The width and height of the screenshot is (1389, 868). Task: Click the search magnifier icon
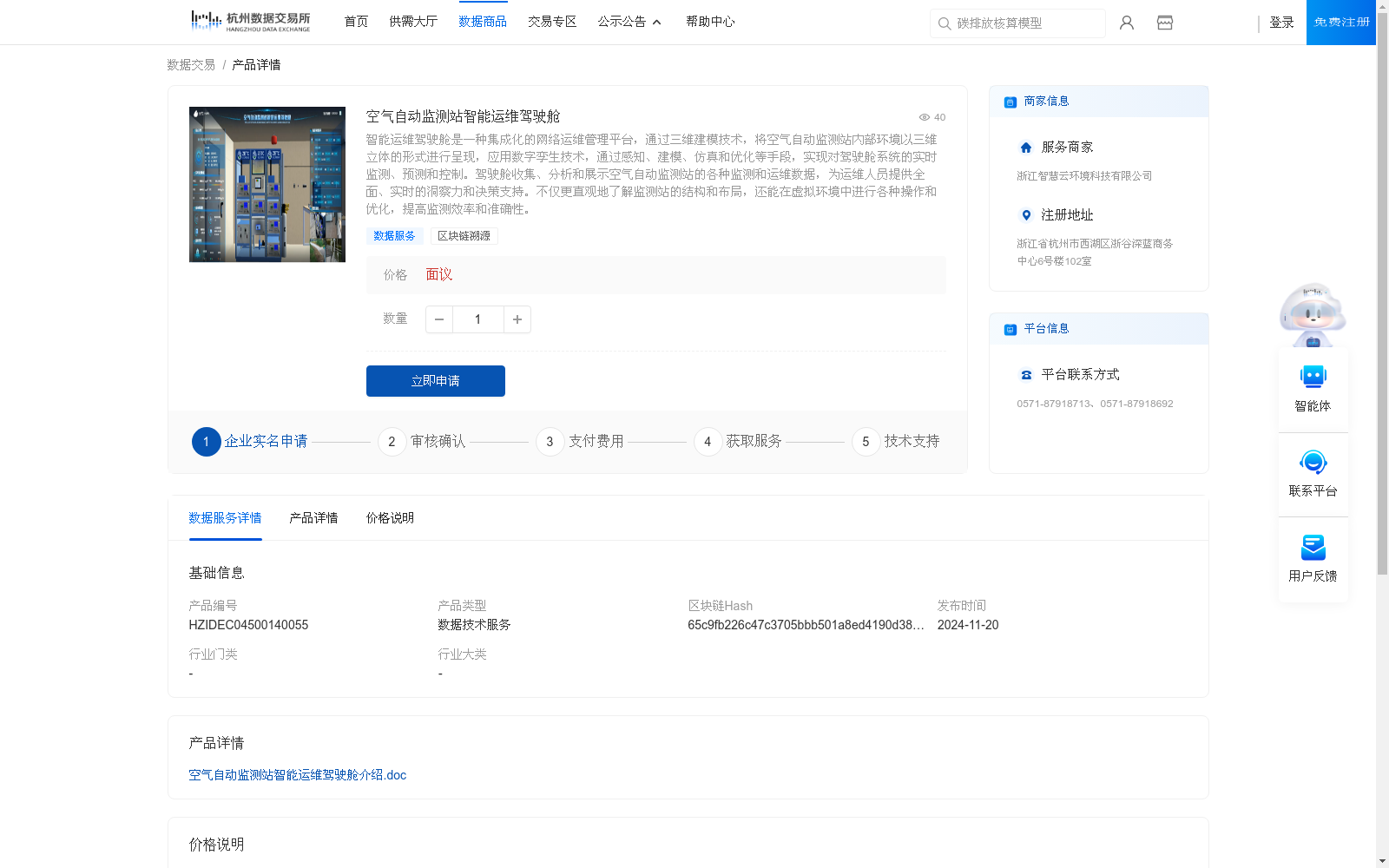tap(945, 23)
